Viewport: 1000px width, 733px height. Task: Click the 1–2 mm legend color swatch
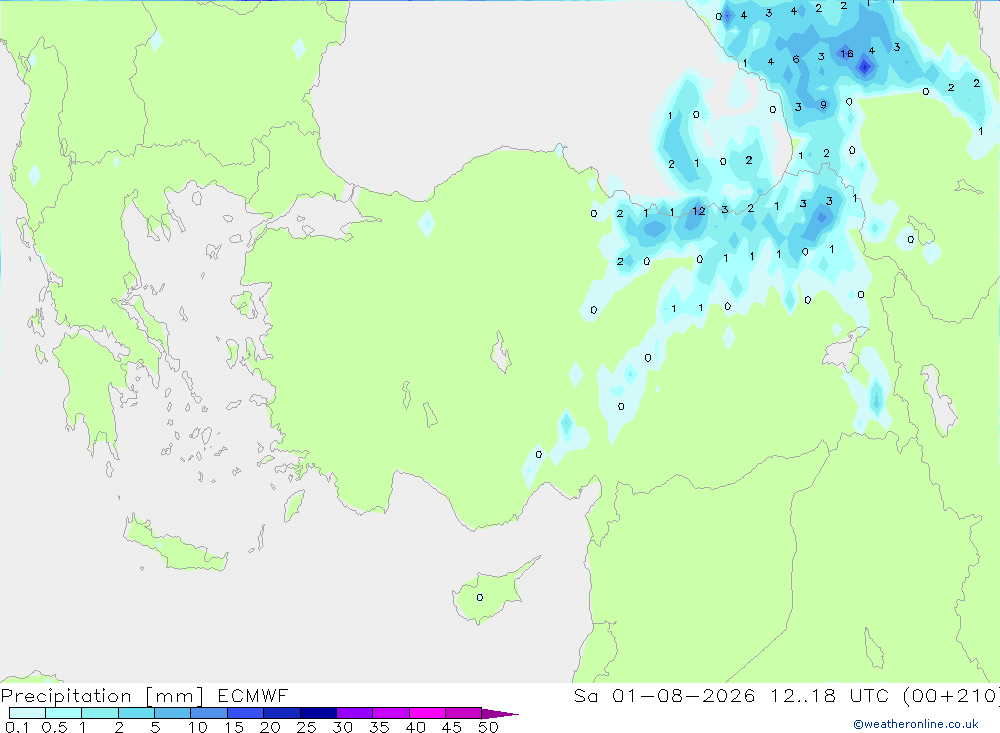[100, 713]
